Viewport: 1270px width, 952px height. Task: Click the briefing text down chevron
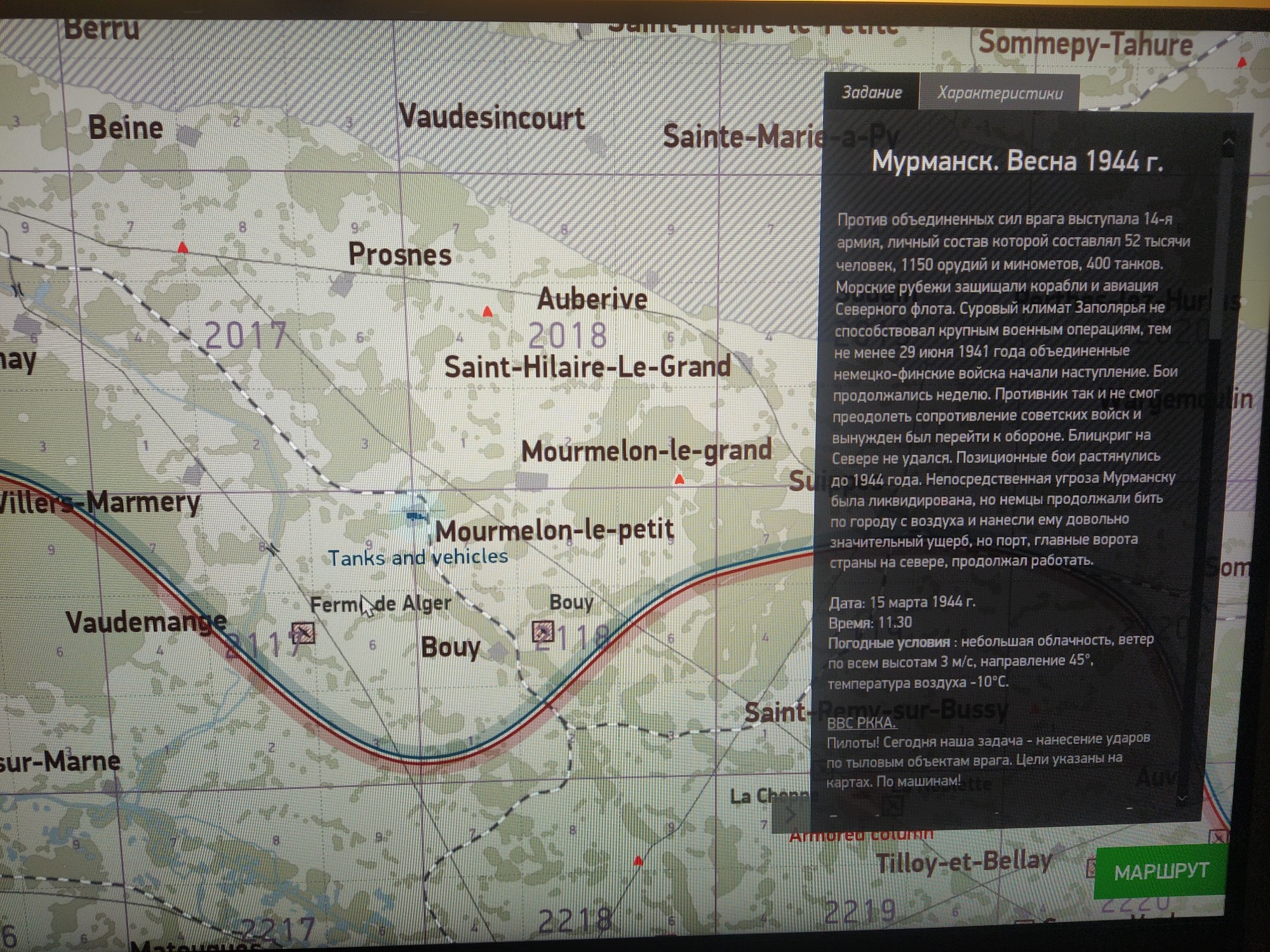(1182, 798)
